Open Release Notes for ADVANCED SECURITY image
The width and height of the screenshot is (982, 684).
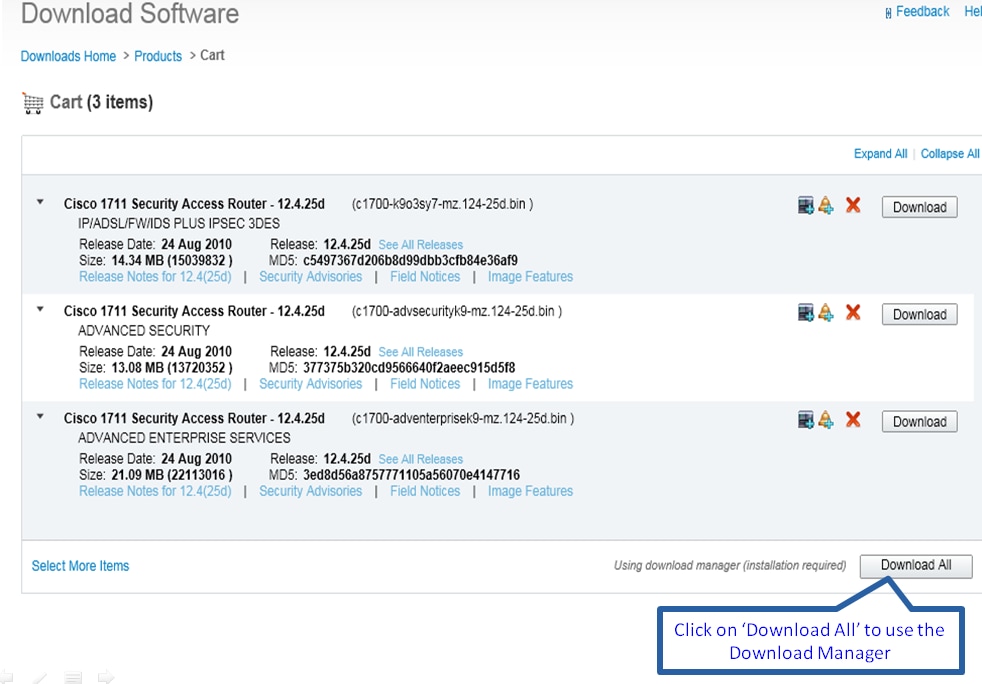155,384
